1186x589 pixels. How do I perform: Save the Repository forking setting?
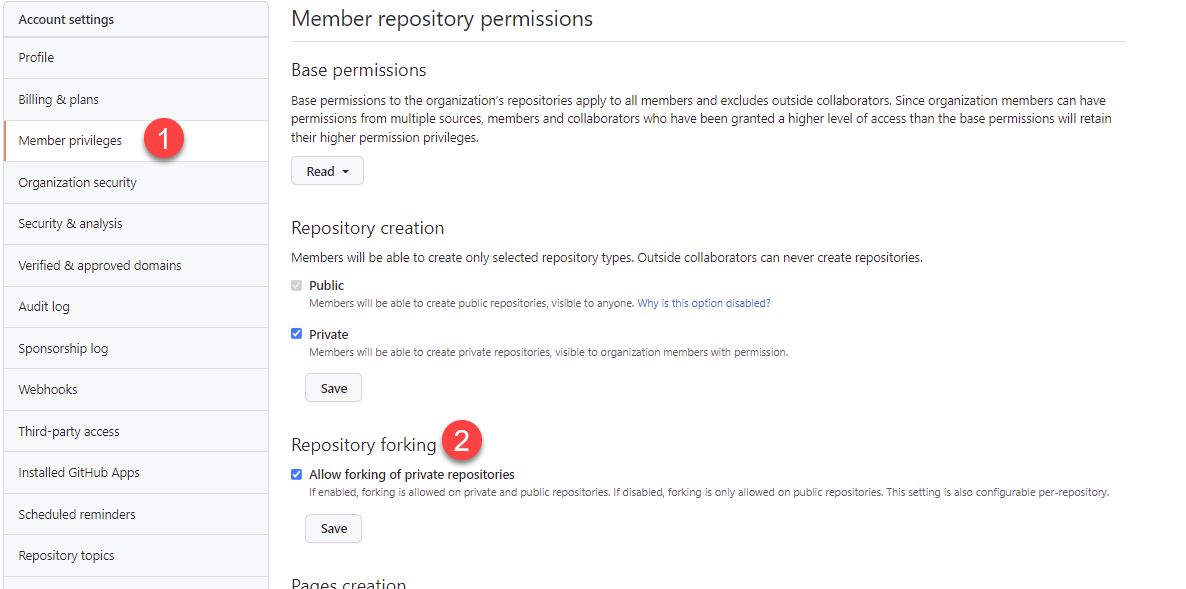pos(333,529)
